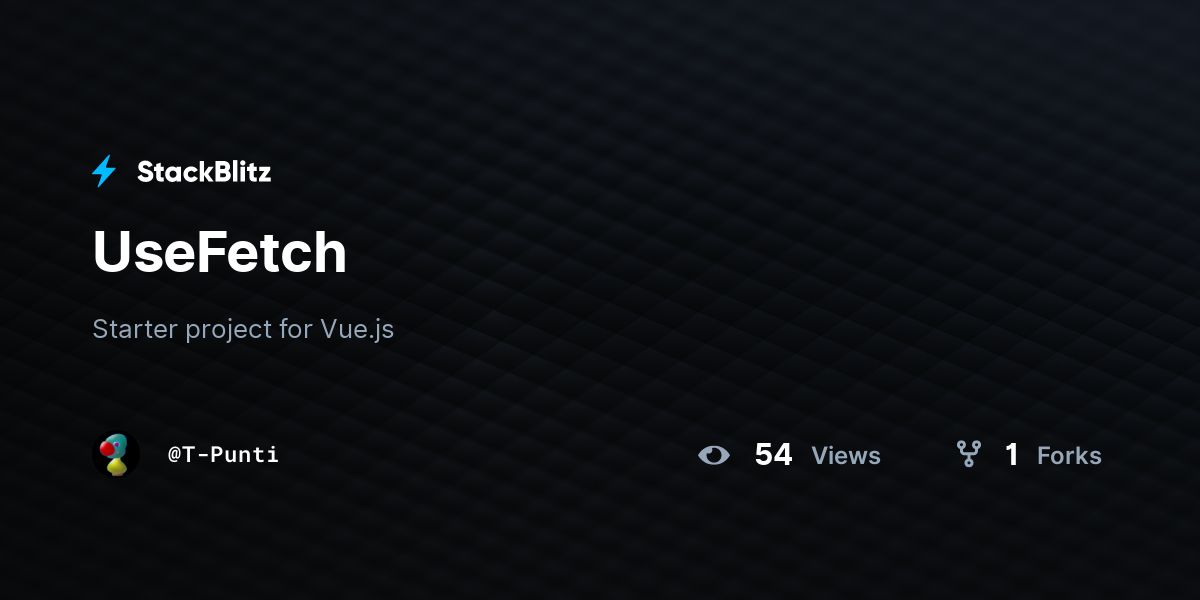Viewport: 1200px width, 600px height.
Task: Click the red sphere in the avatar
Action: tap(108, 449)
